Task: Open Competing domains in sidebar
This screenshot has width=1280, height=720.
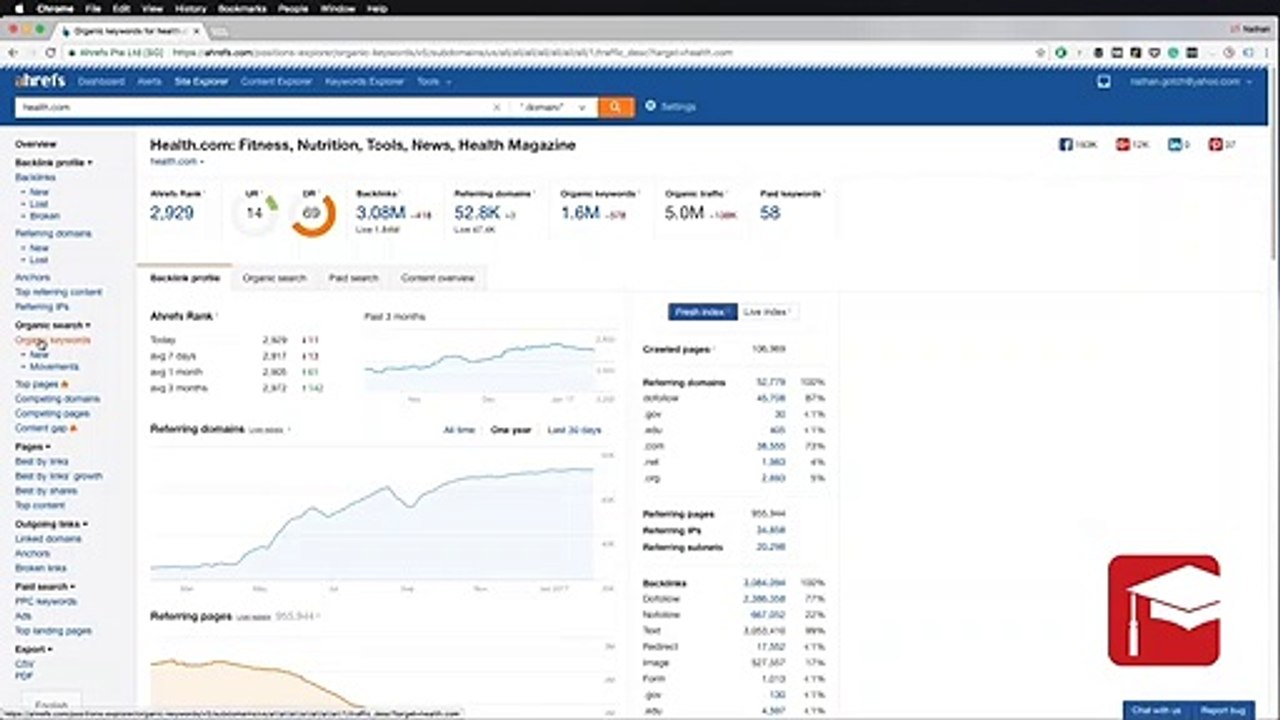Action: point(57,399)
